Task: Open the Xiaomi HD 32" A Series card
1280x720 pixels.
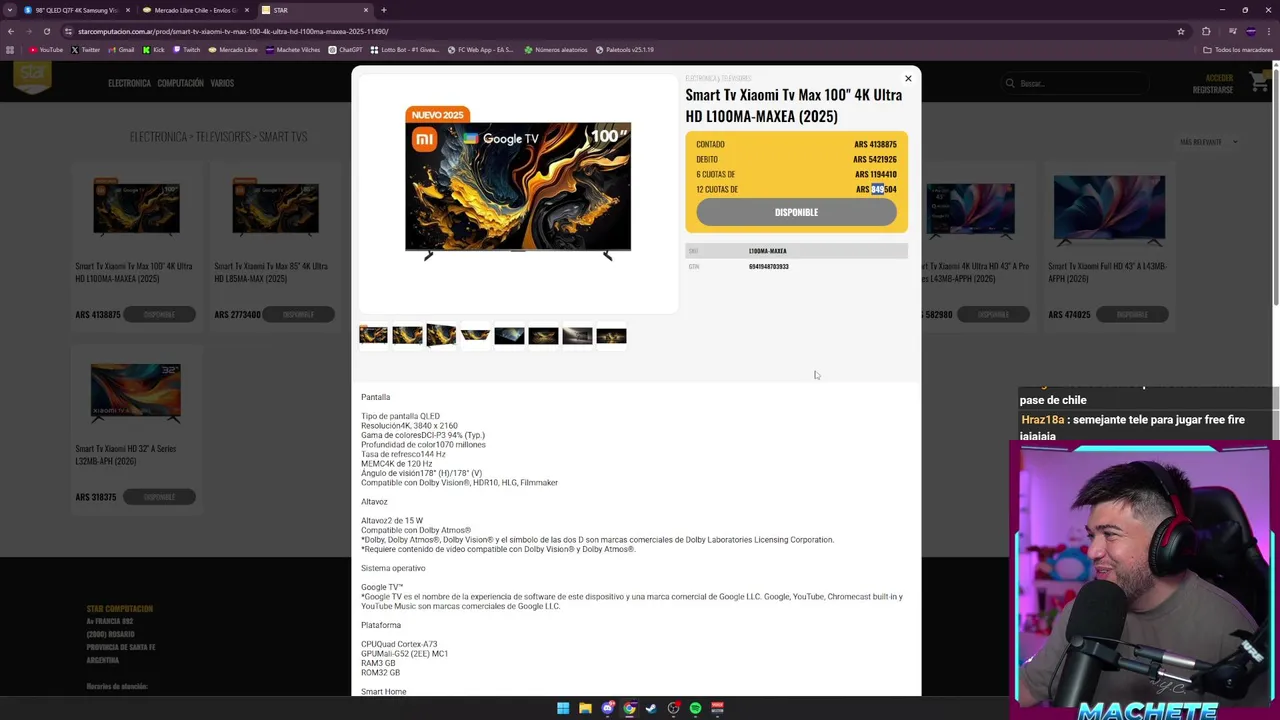Action: (136, 430)
